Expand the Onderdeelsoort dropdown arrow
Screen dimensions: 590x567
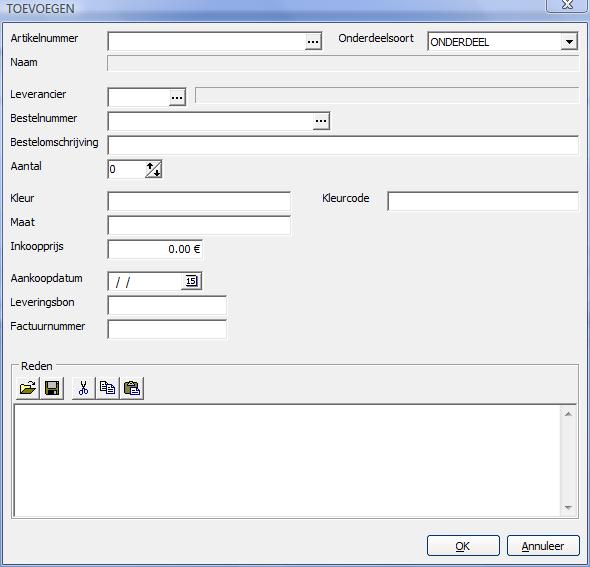click(x=569, y=41)
